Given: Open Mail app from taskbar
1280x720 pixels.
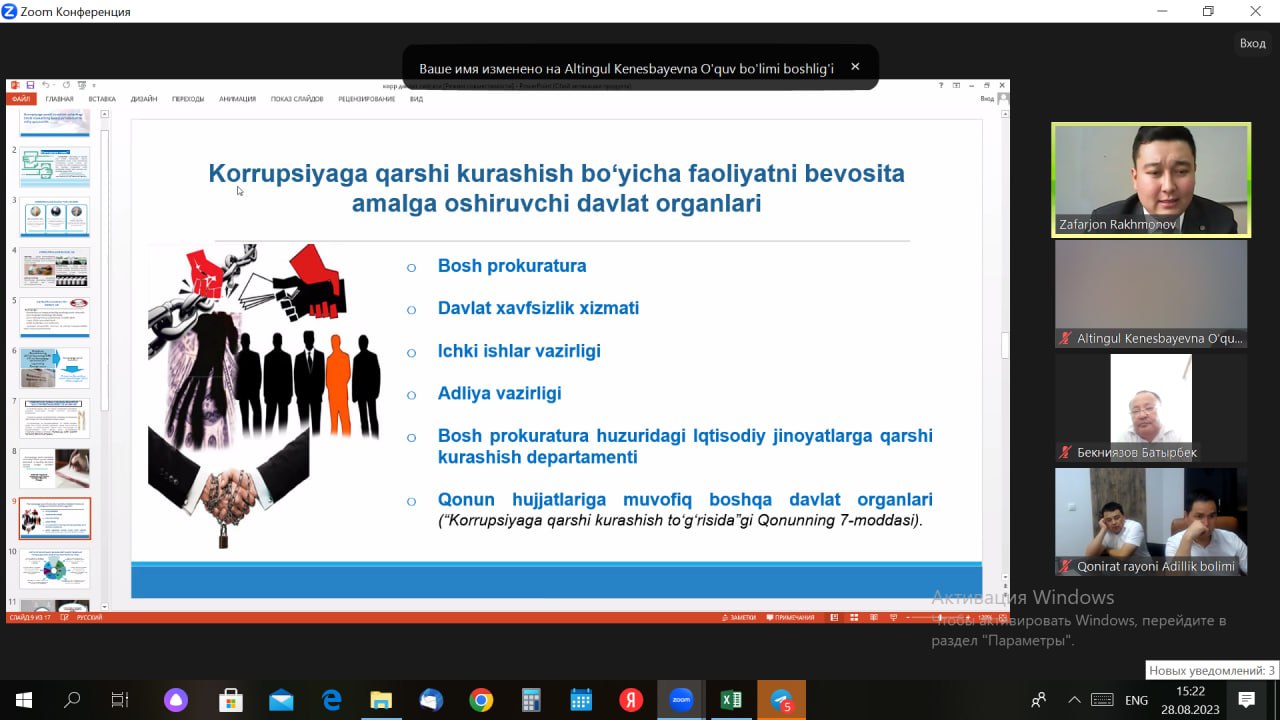Looking at the screenshot, I should (x=281, y=700).
